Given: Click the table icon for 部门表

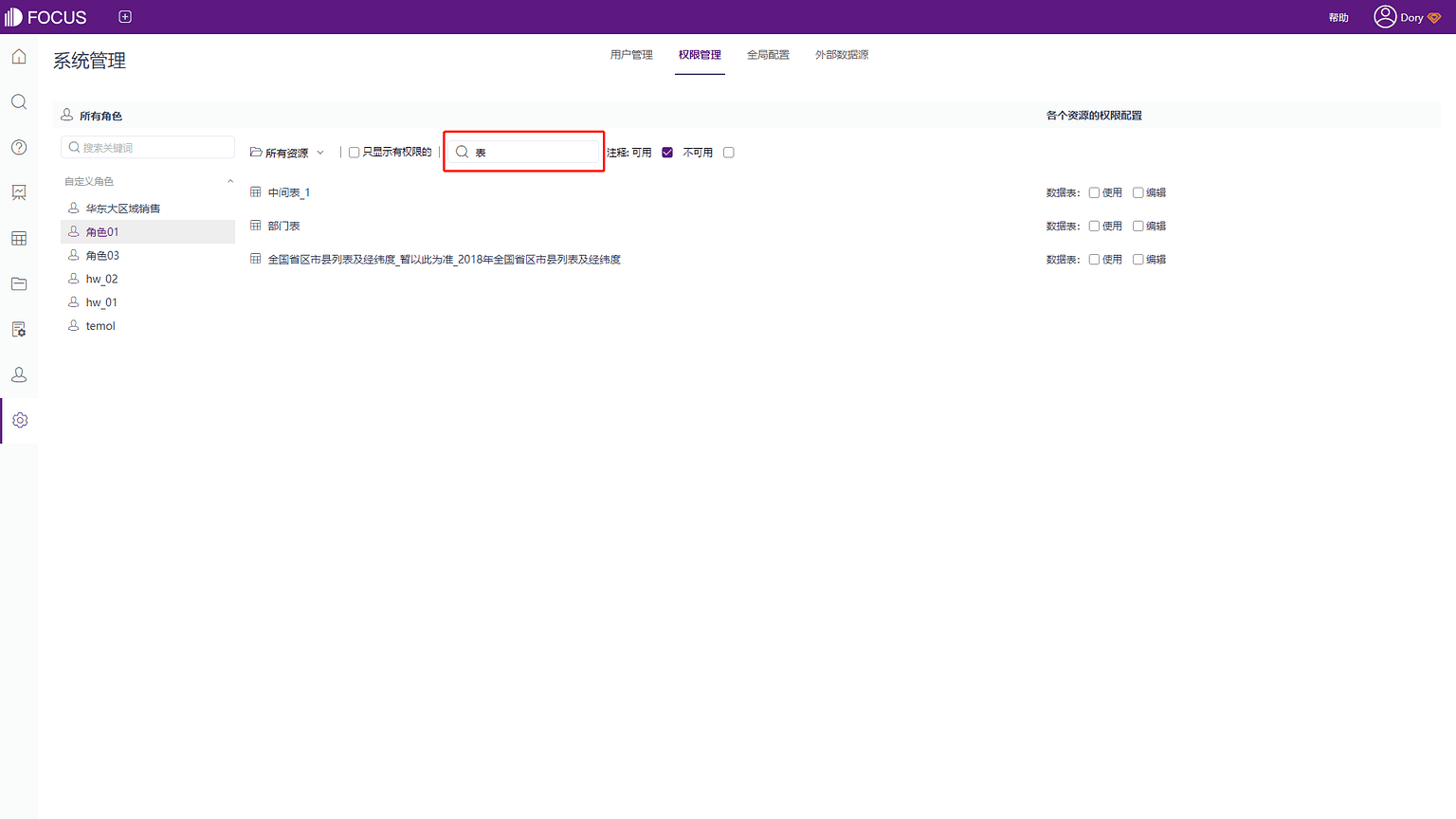Looking at the screenshot, I should pos(255,226).
